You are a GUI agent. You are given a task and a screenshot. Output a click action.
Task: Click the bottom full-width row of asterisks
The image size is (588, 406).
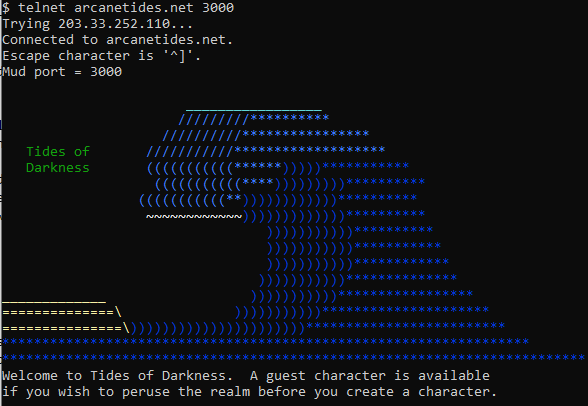click(x=294, y=357)
